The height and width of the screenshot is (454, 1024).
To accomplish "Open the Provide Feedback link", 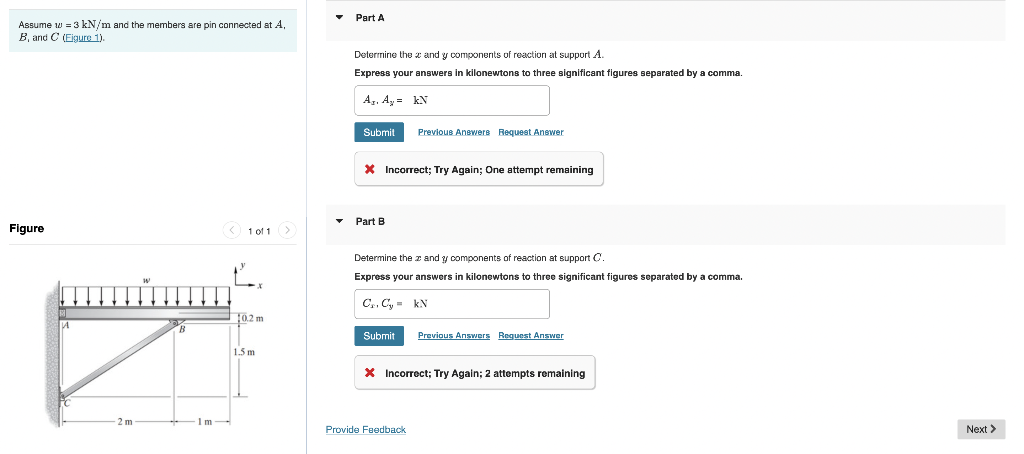I will click(x=365, y=430).
